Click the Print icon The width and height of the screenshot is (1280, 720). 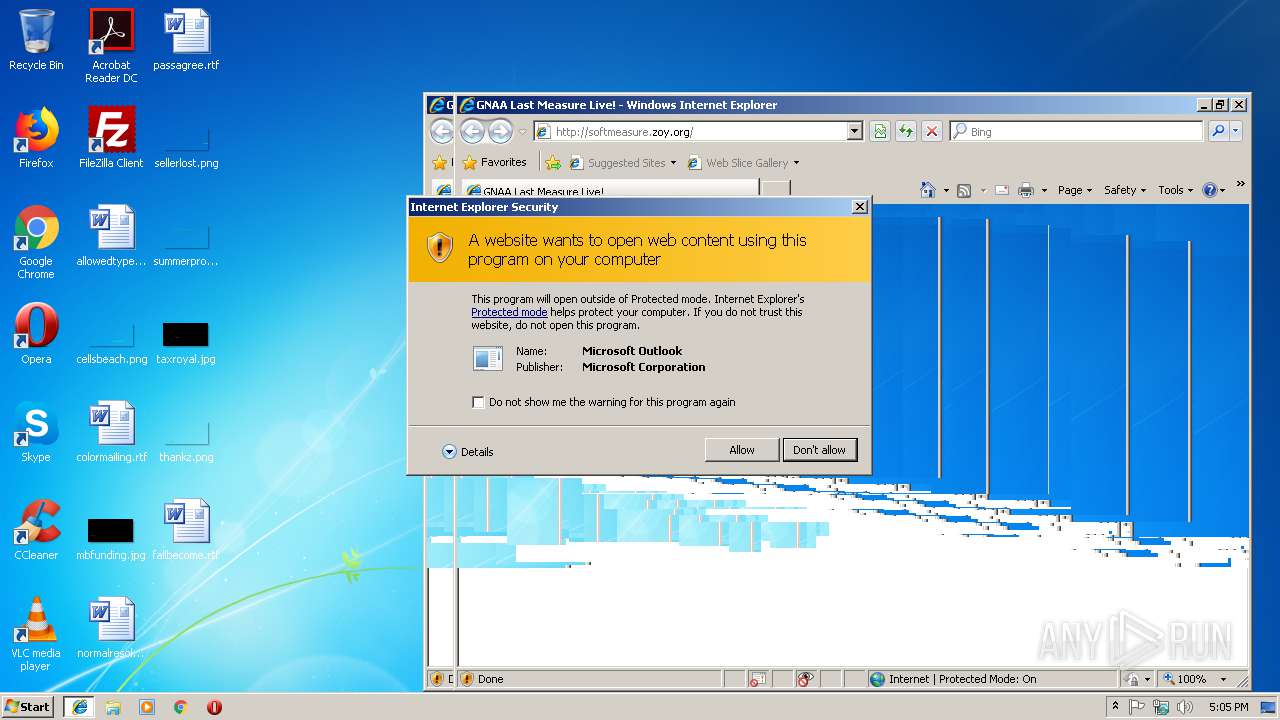[1026, 190]
